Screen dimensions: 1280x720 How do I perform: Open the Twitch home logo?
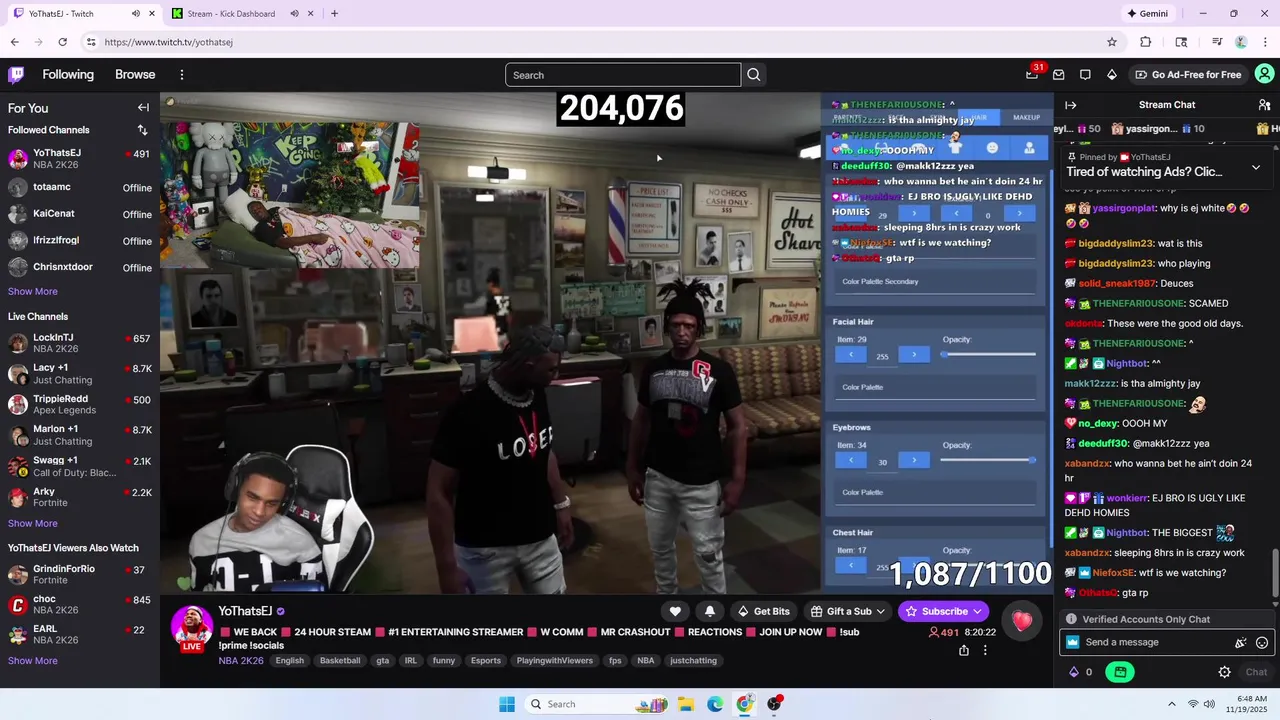tap(16, 74)
